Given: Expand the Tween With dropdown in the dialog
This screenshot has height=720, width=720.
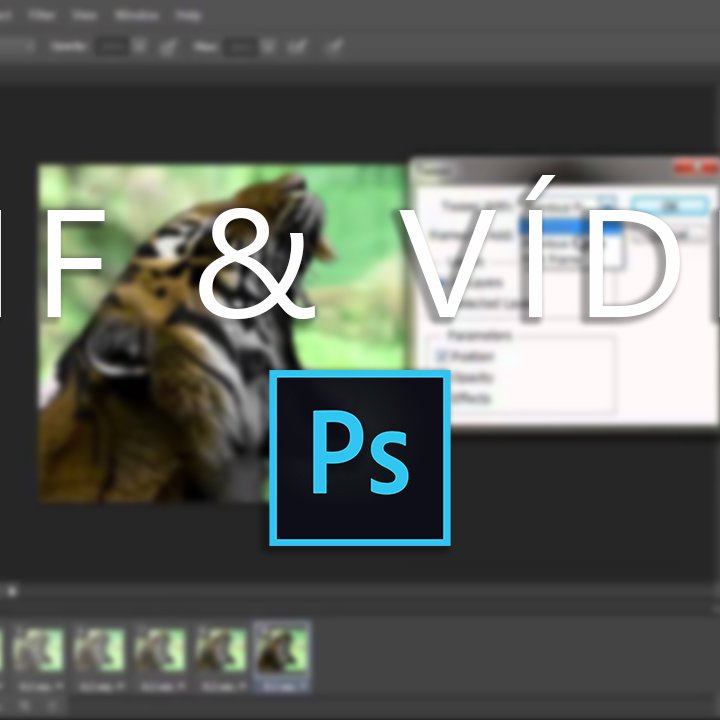Looking at the screenshot, I should [607, 205].
